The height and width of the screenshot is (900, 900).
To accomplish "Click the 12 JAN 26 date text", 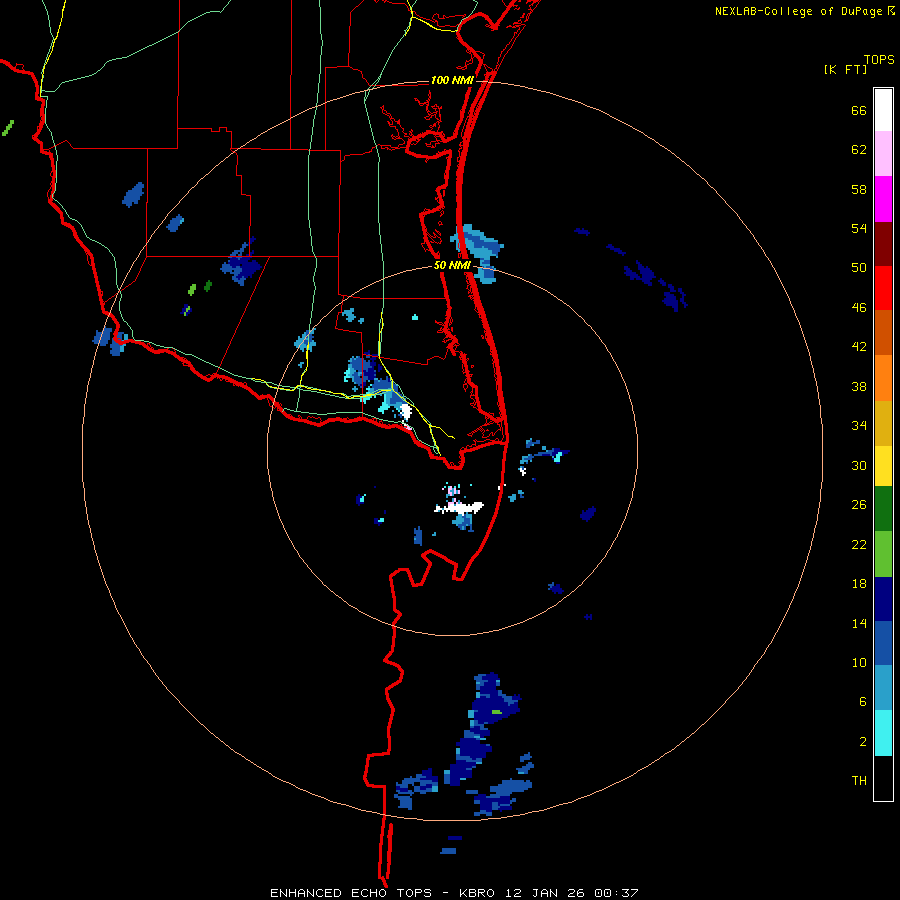I will click(546, 893).
